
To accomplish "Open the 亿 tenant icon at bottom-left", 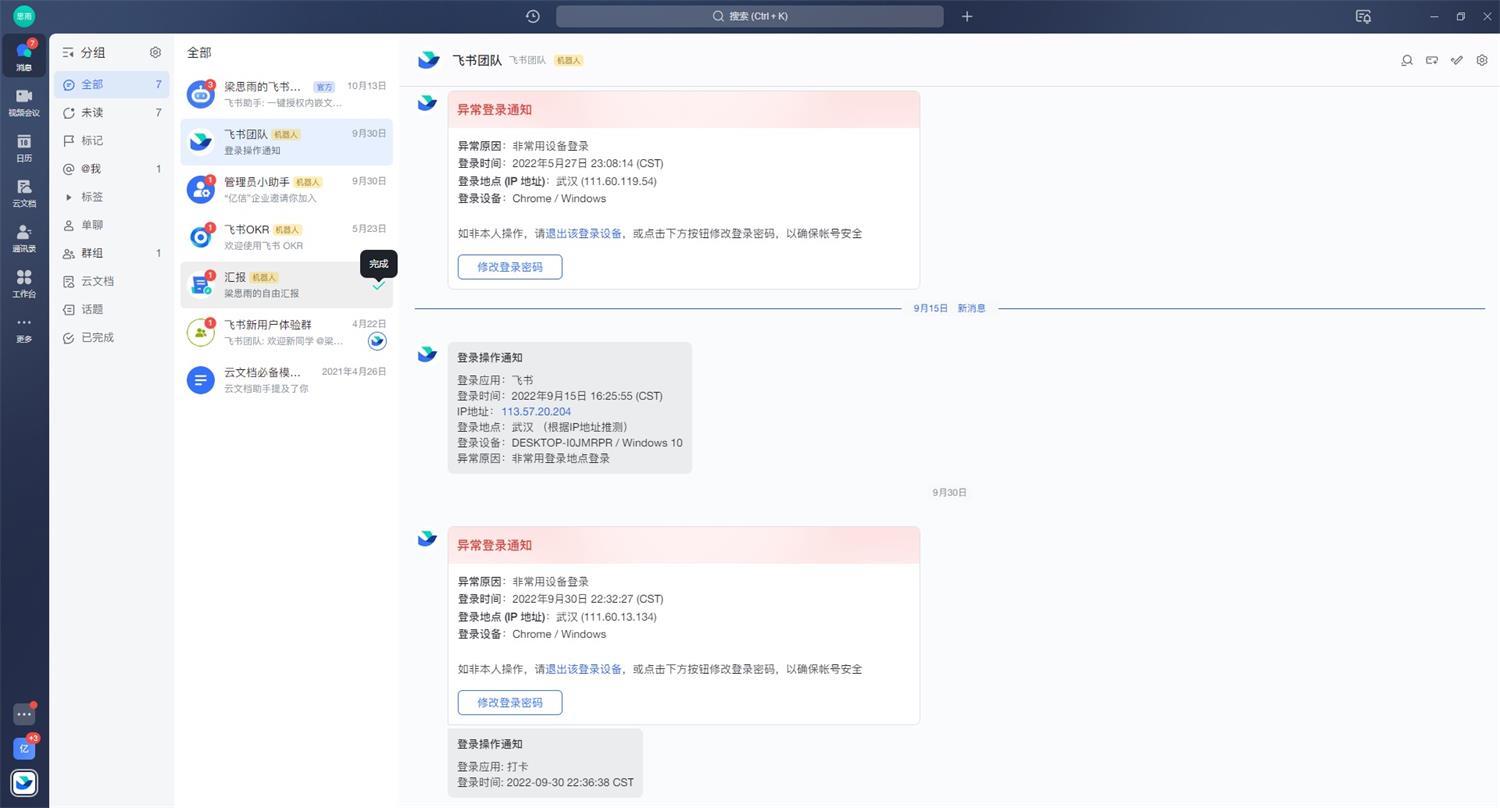I will 24,748.
